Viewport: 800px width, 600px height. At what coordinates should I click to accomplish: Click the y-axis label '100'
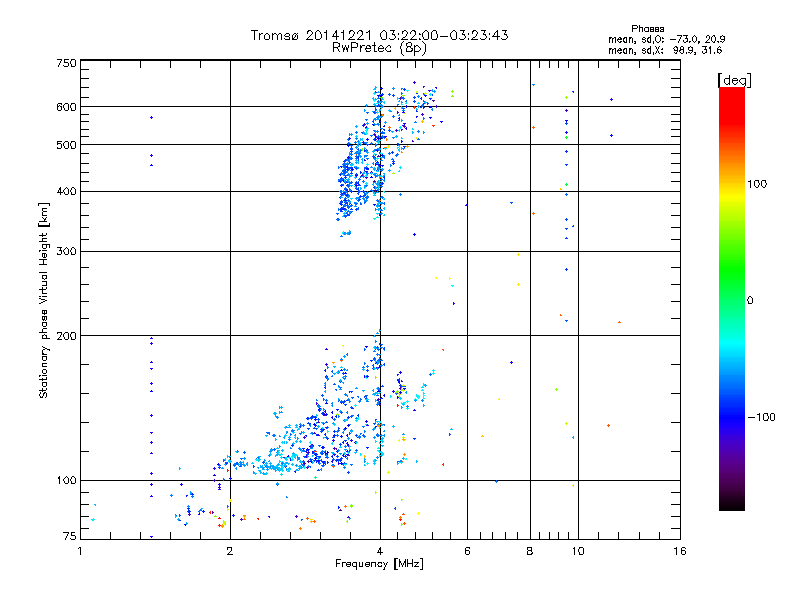66,480
